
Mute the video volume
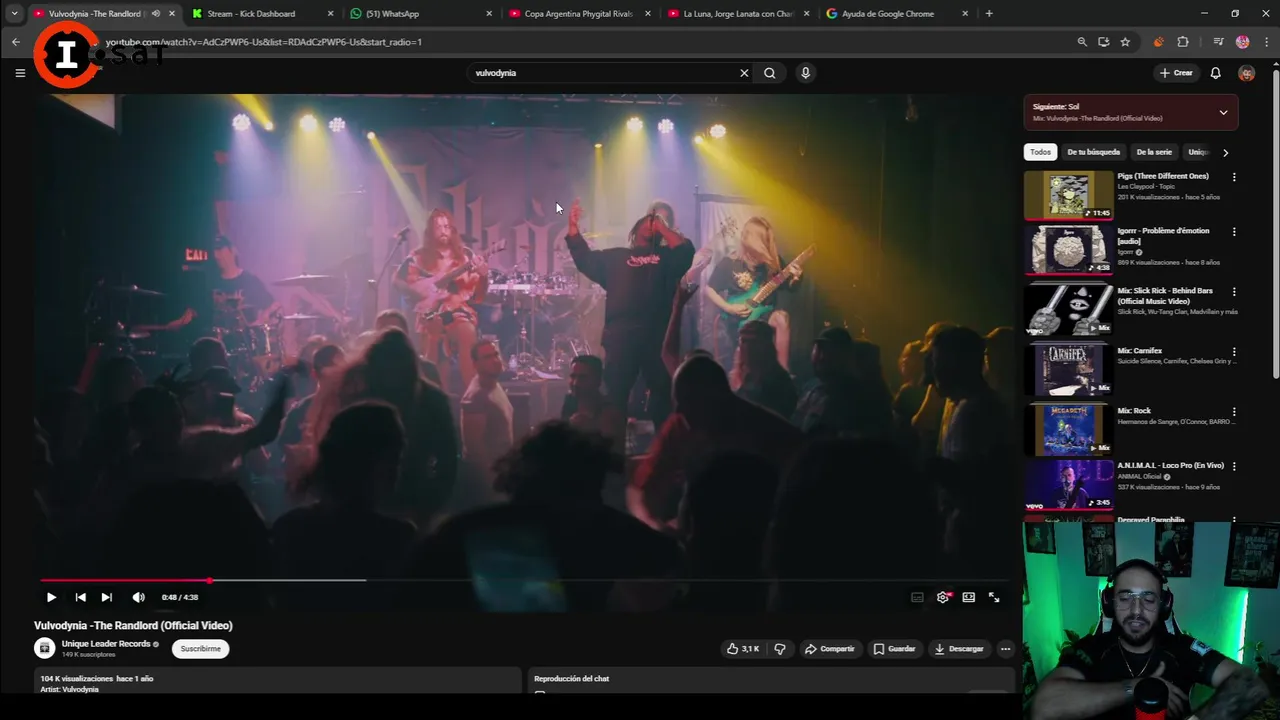[x=138, y=597]
